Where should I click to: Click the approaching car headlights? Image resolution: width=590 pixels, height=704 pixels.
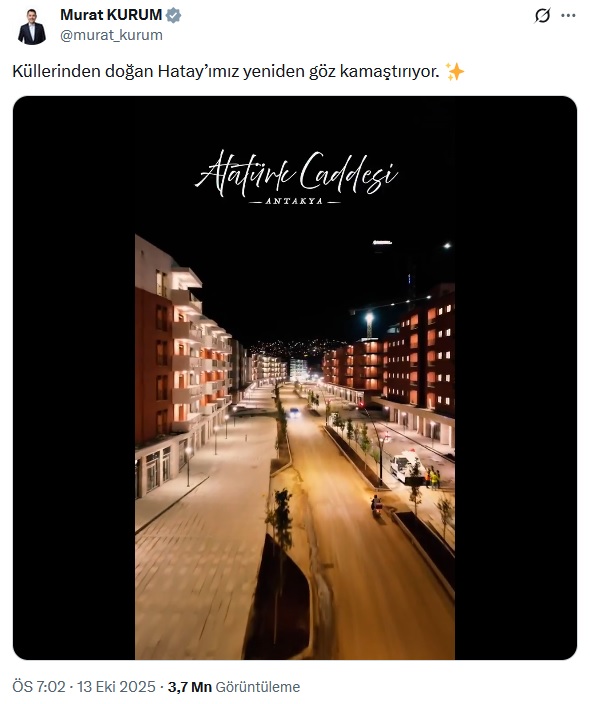294,412
